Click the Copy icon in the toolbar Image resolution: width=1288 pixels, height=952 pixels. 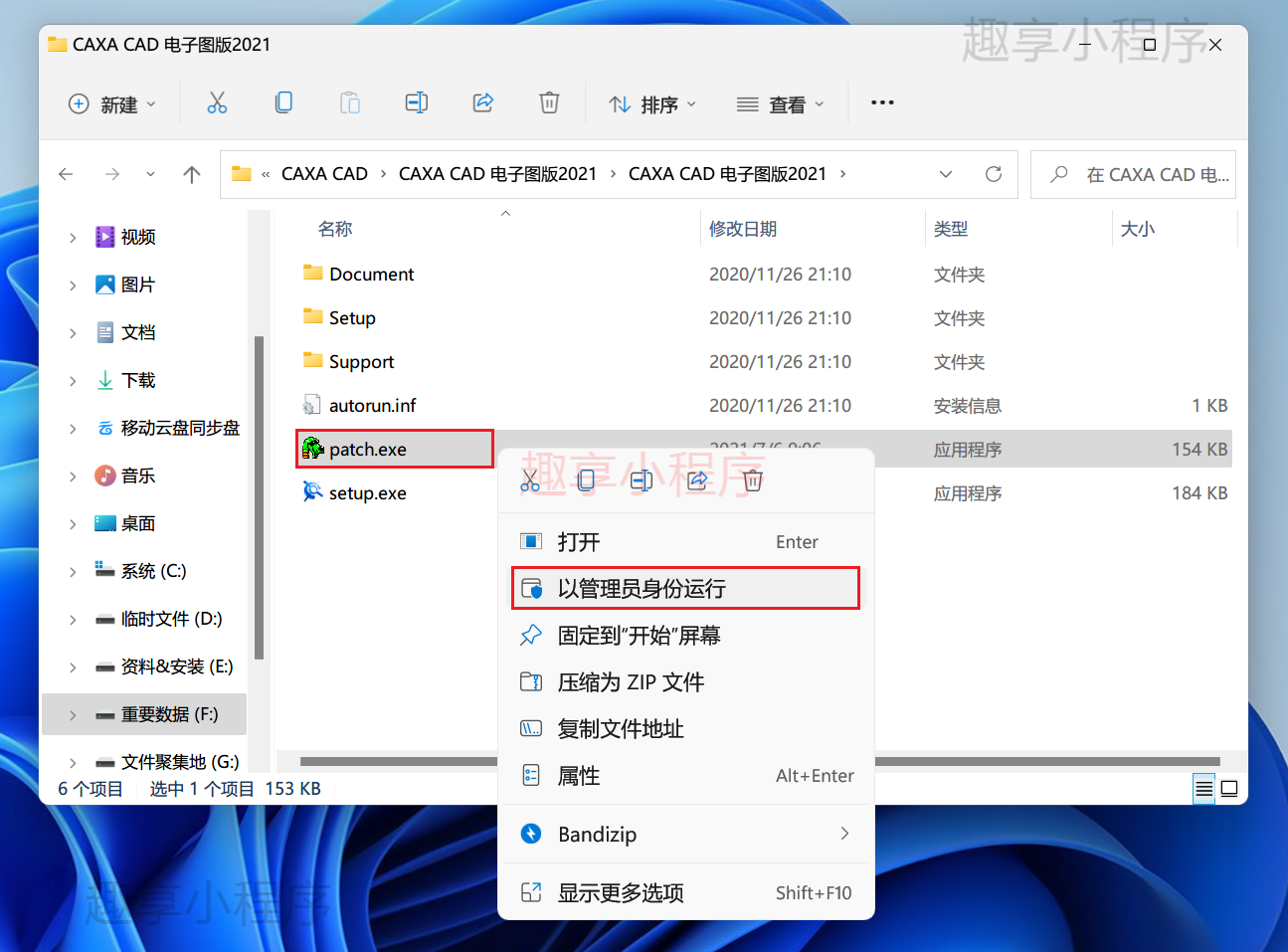[x=283, y=102]
